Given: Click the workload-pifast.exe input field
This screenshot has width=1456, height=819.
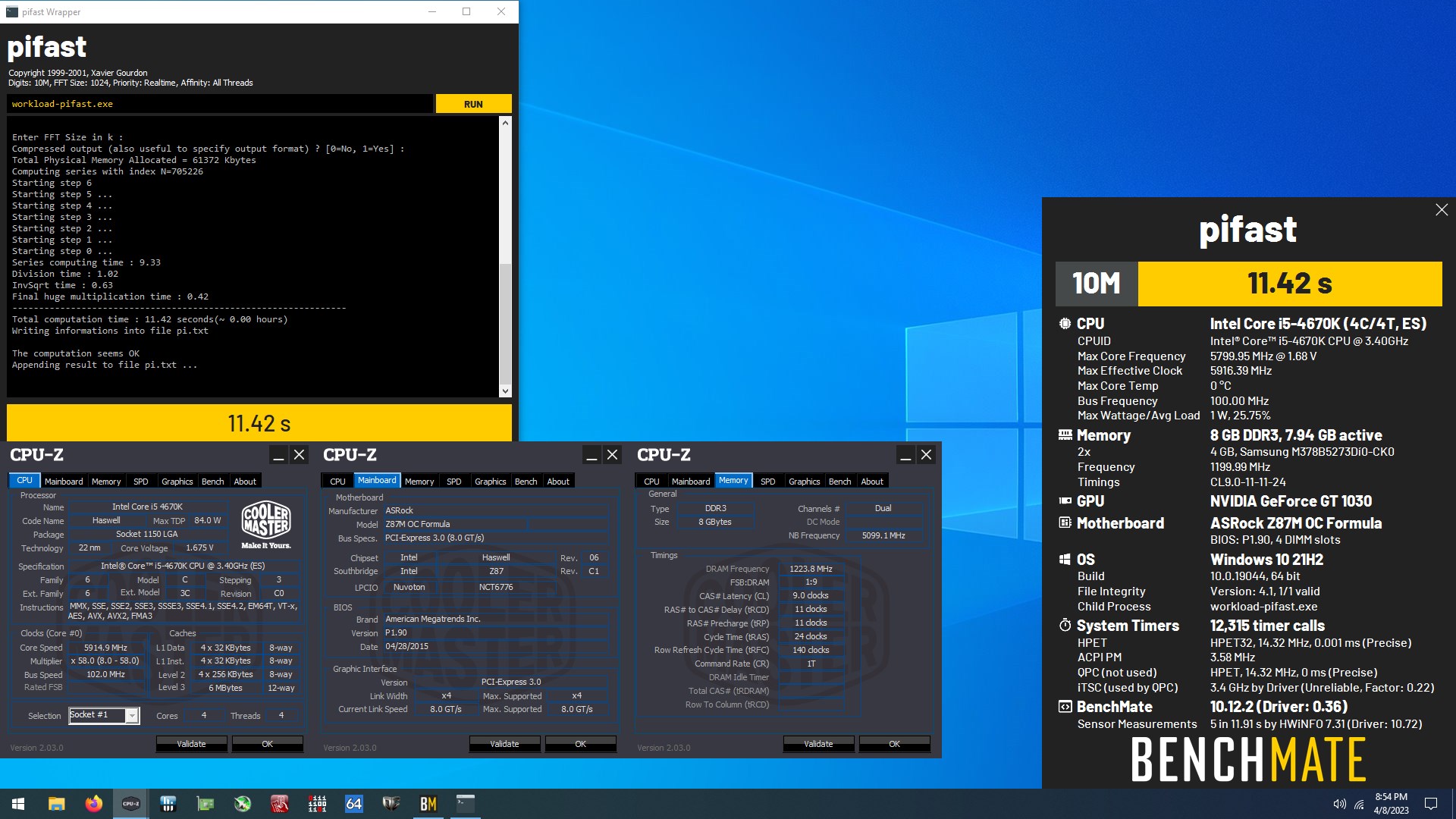Looking at the screenshot, I should point(220,104).
